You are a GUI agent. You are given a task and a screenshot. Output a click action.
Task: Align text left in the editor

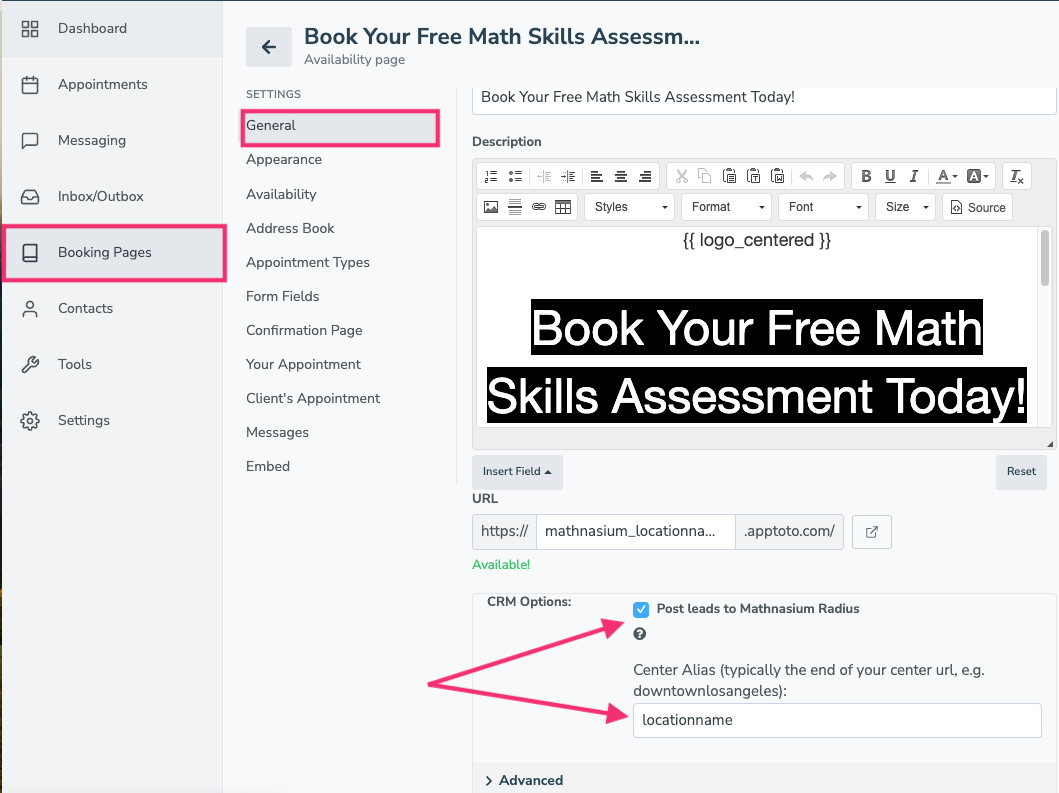point(596,176)
